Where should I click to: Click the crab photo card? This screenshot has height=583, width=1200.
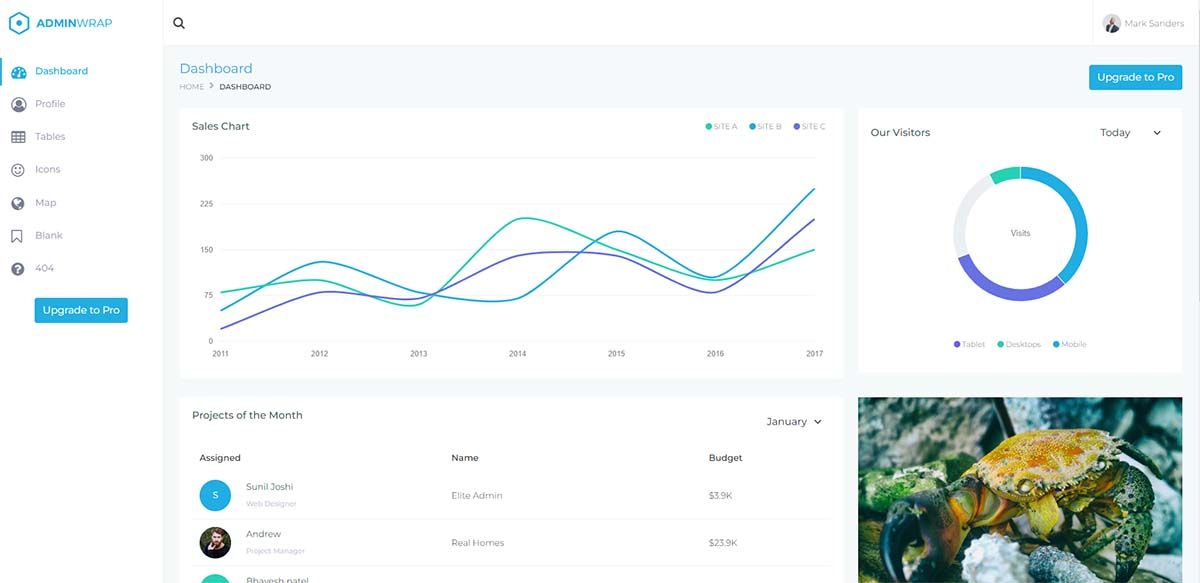[x=1020, y=490]
